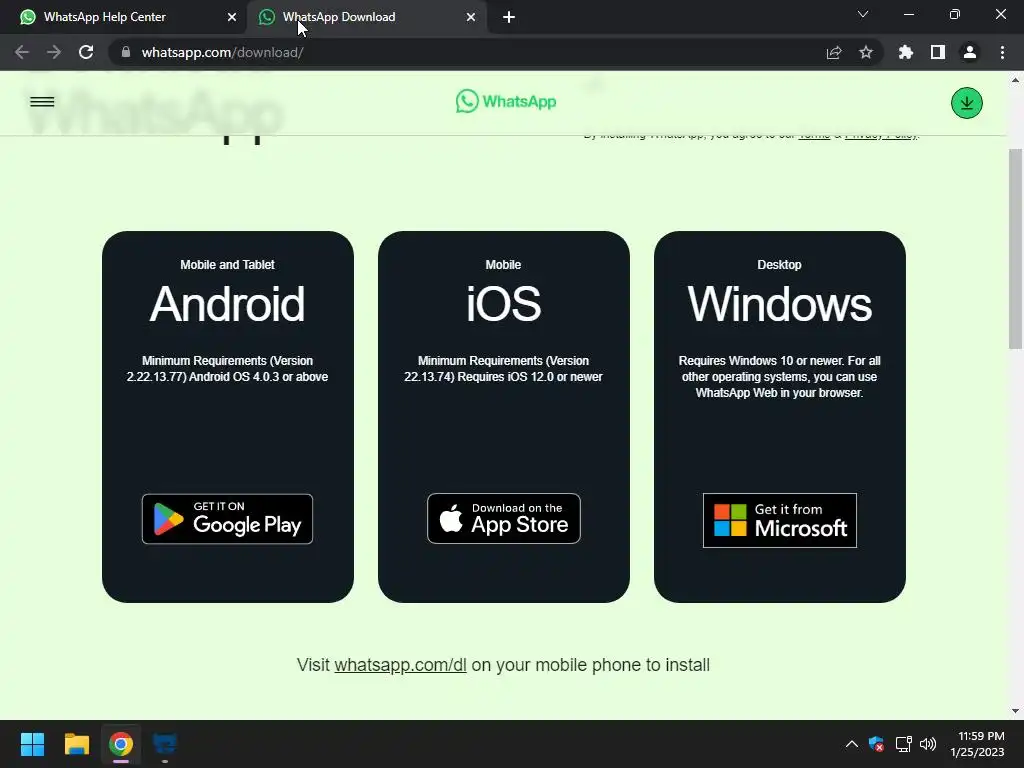The width and height of the screenshot is (1024, 768).
Task: Open the Extensions puzzle icon
Action: pyautogui.click(x=906, y=52)
